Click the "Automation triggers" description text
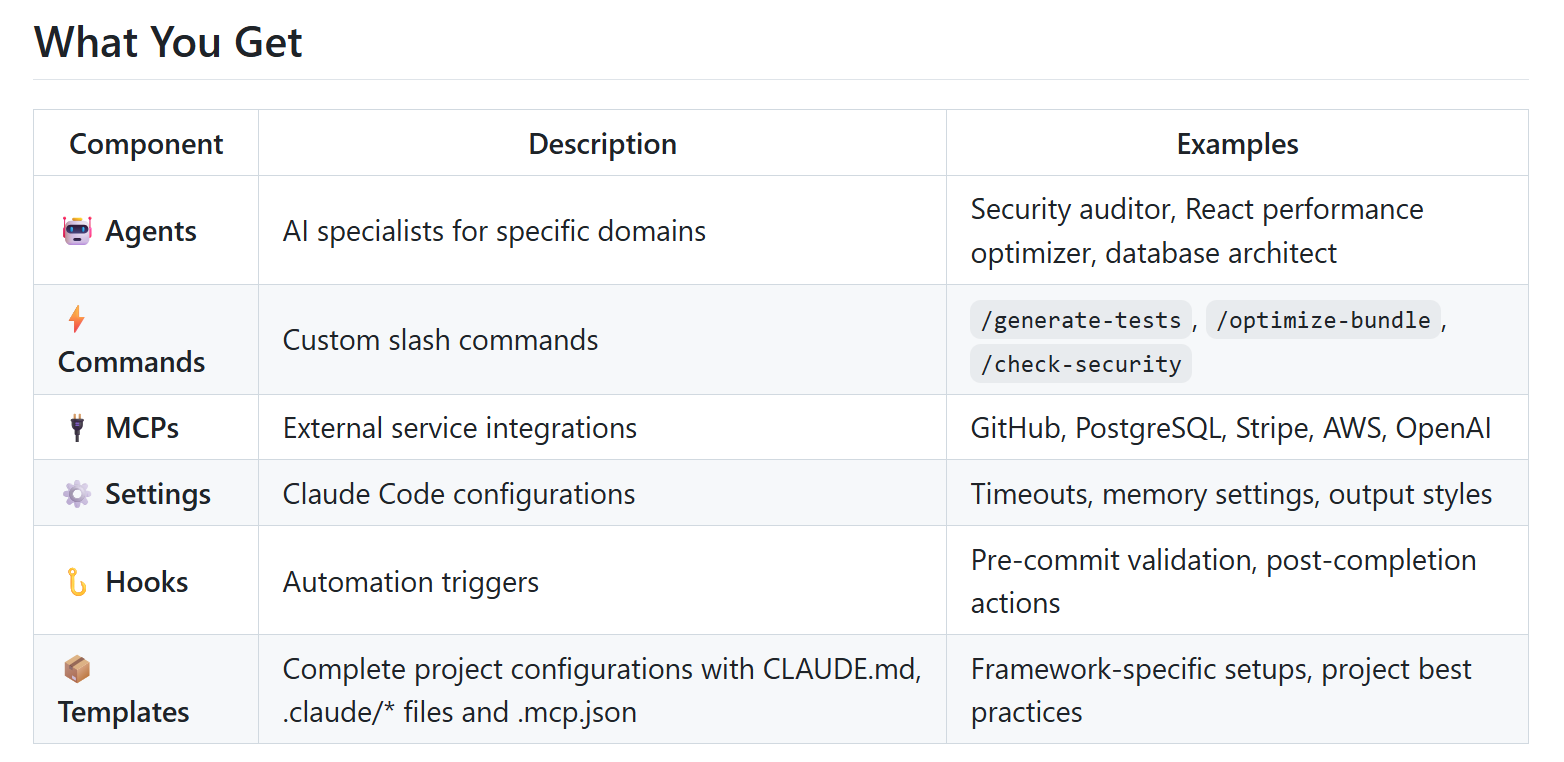This screenshot has width=1564, height=762. [411, 582]
